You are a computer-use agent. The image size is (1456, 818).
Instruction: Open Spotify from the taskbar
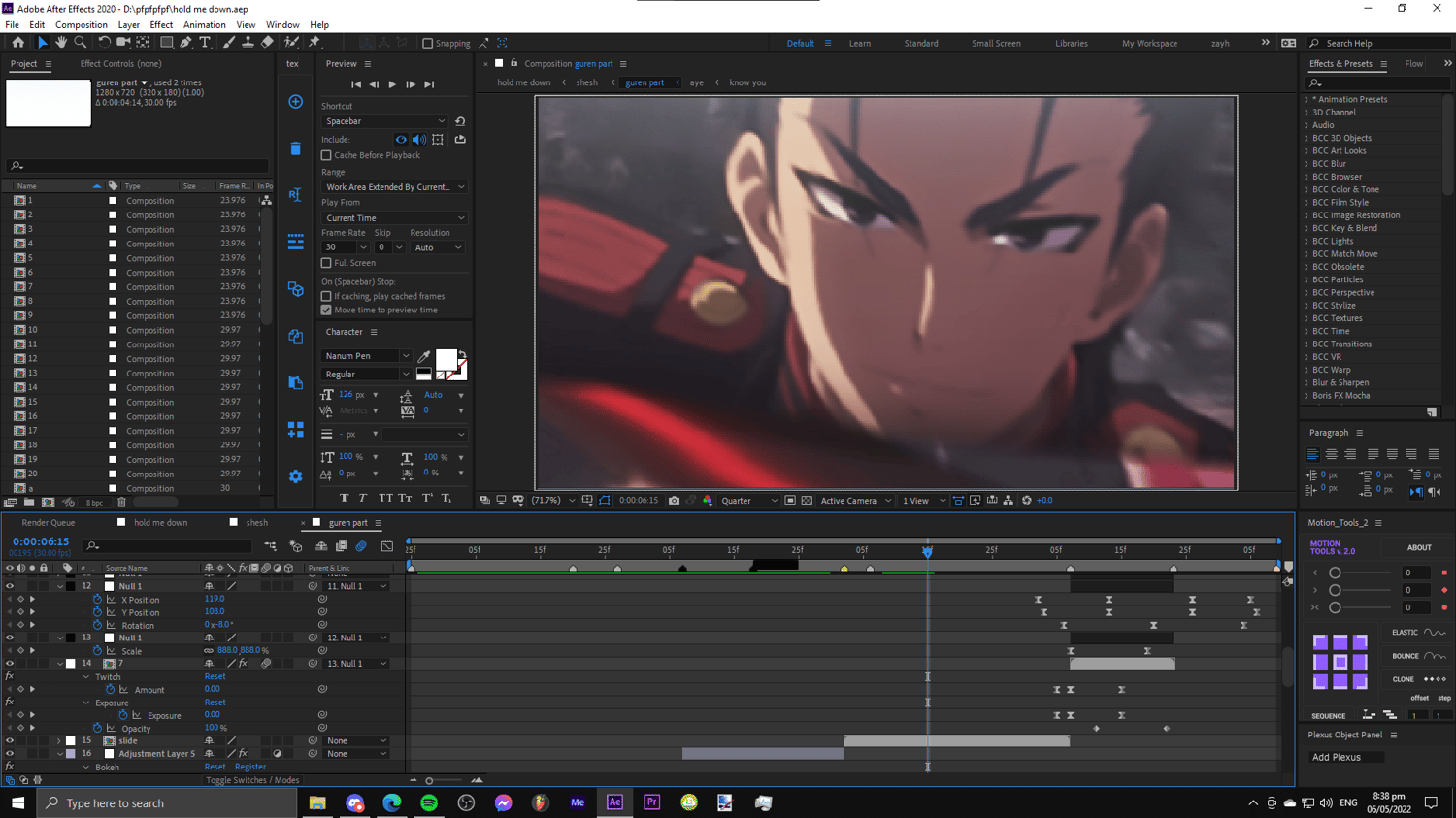429,802
